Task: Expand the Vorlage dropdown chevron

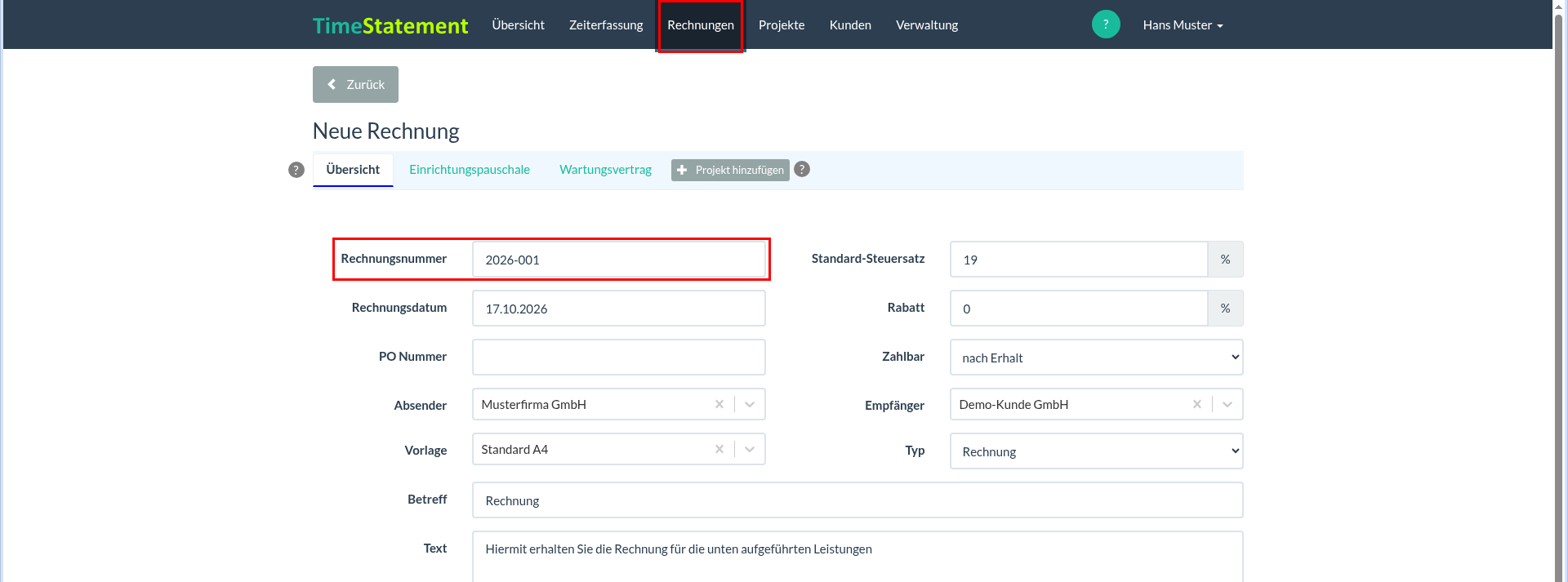Action: point(750,449)
